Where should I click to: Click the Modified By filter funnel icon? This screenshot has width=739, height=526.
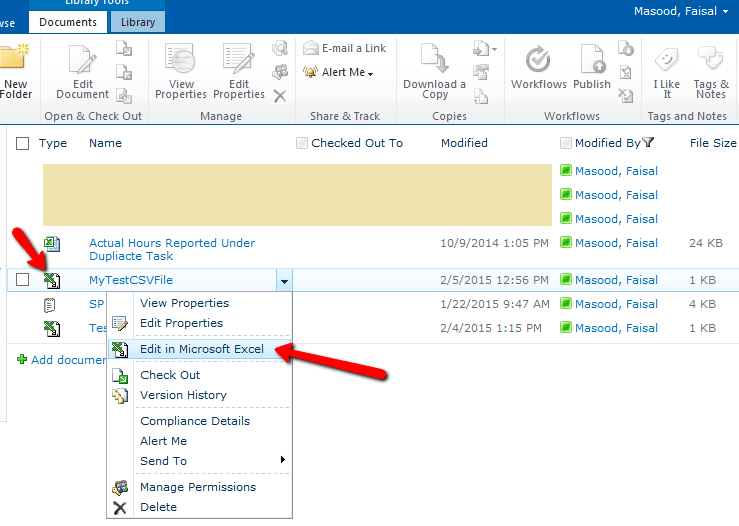[x=649, y=142]
